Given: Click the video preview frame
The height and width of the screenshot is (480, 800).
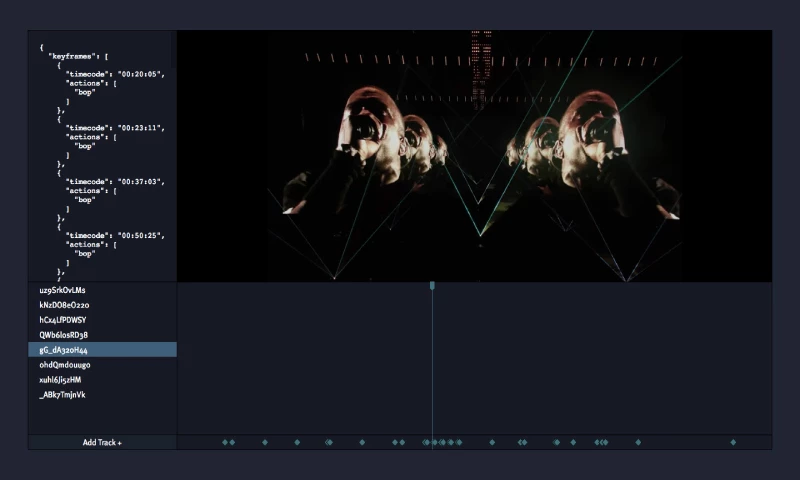Looking at the screenshot, I should point(475,155).
